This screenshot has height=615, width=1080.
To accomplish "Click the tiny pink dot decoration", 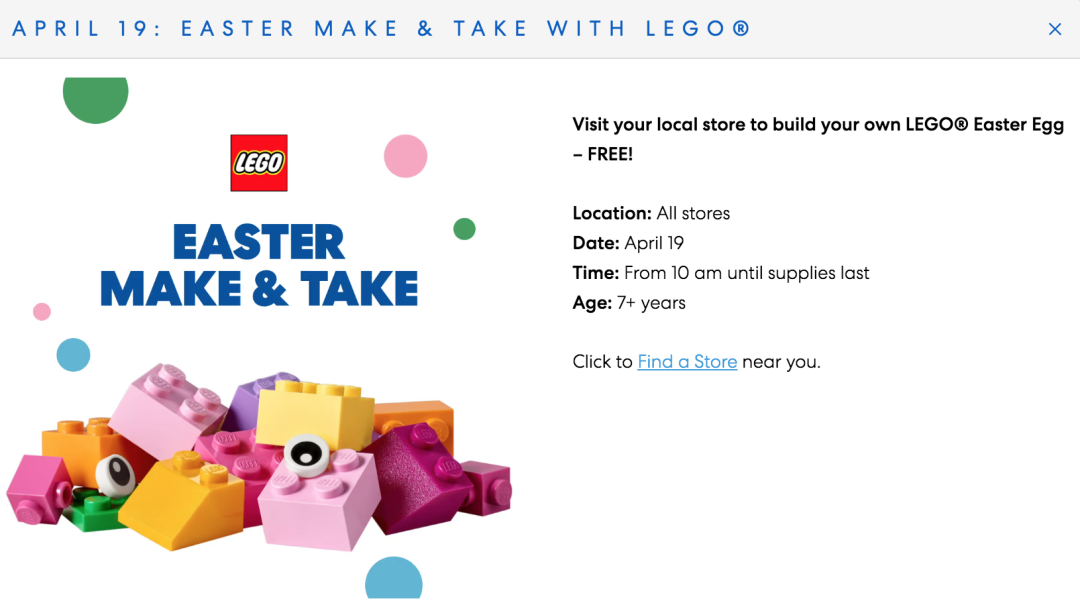I will click(x=42, y=312).
